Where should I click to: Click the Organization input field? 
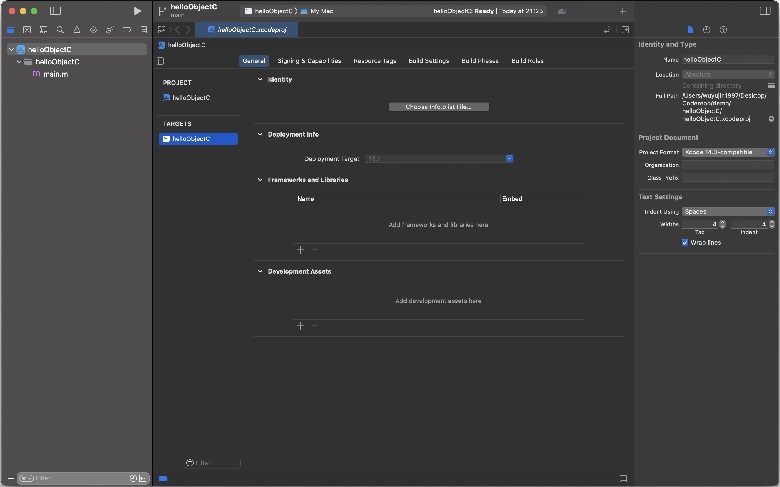728,165
